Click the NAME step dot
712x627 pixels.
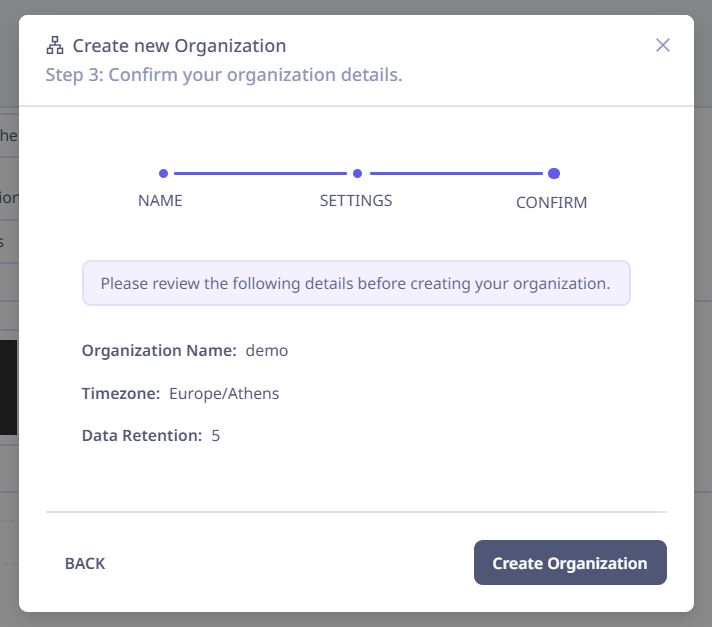point(163,173)
